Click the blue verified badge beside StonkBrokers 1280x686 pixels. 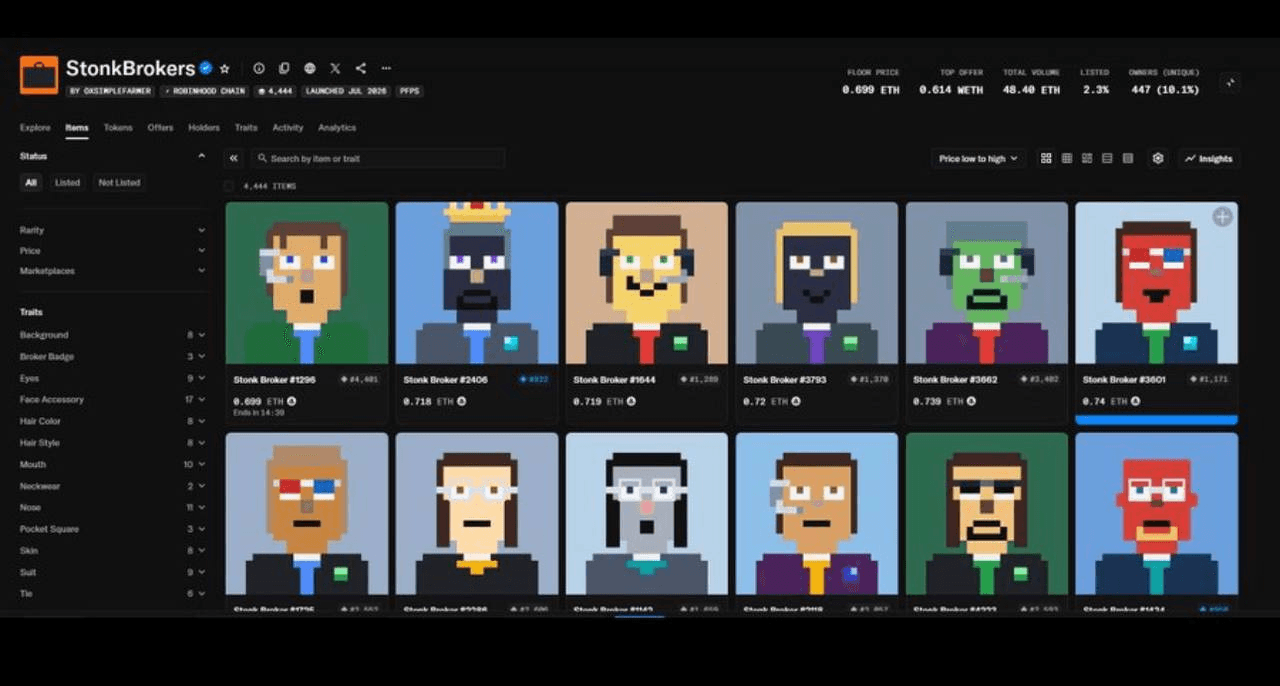pos(206,68)
